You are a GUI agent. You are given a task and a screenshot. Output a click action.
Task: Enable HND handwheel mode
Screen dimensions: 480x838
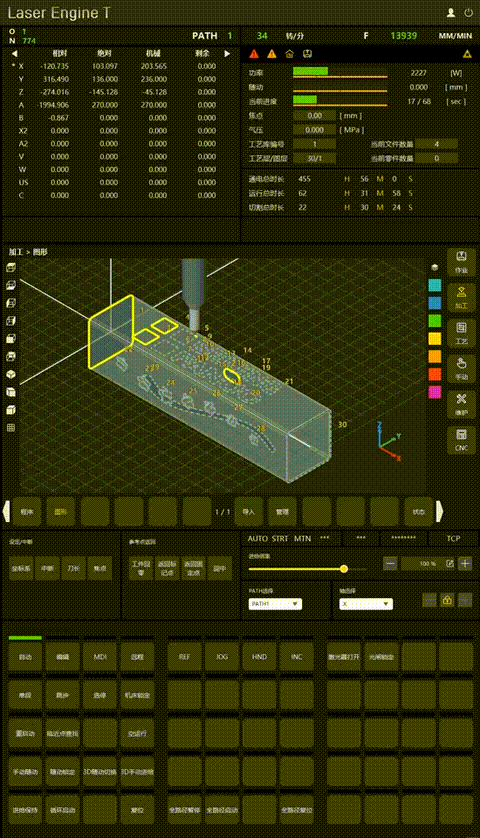259,657
